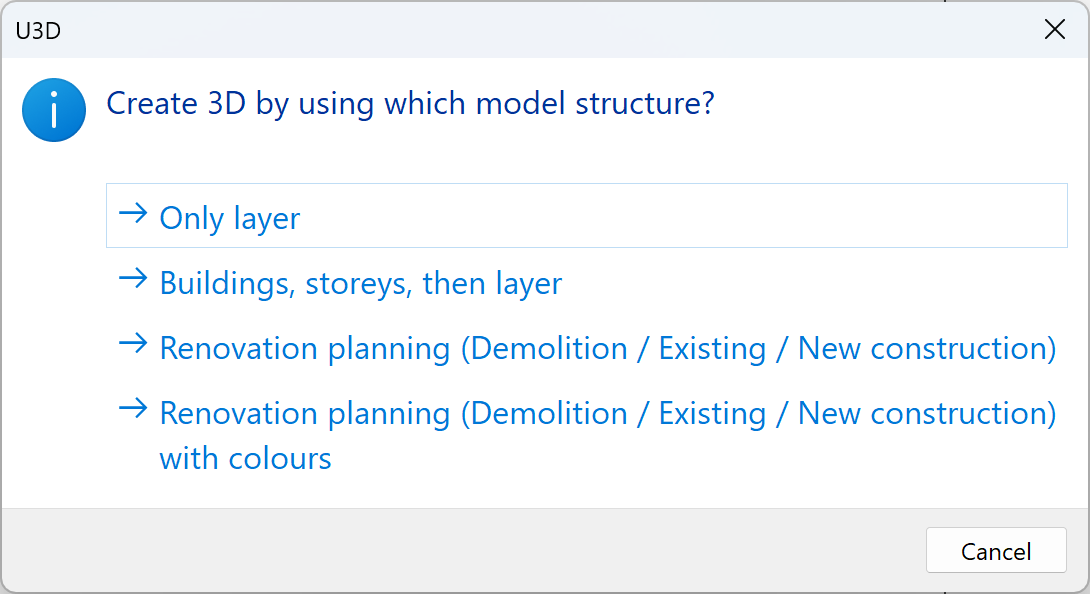
Task: Click the gray footer bar of the dialog
Action: 400,551
